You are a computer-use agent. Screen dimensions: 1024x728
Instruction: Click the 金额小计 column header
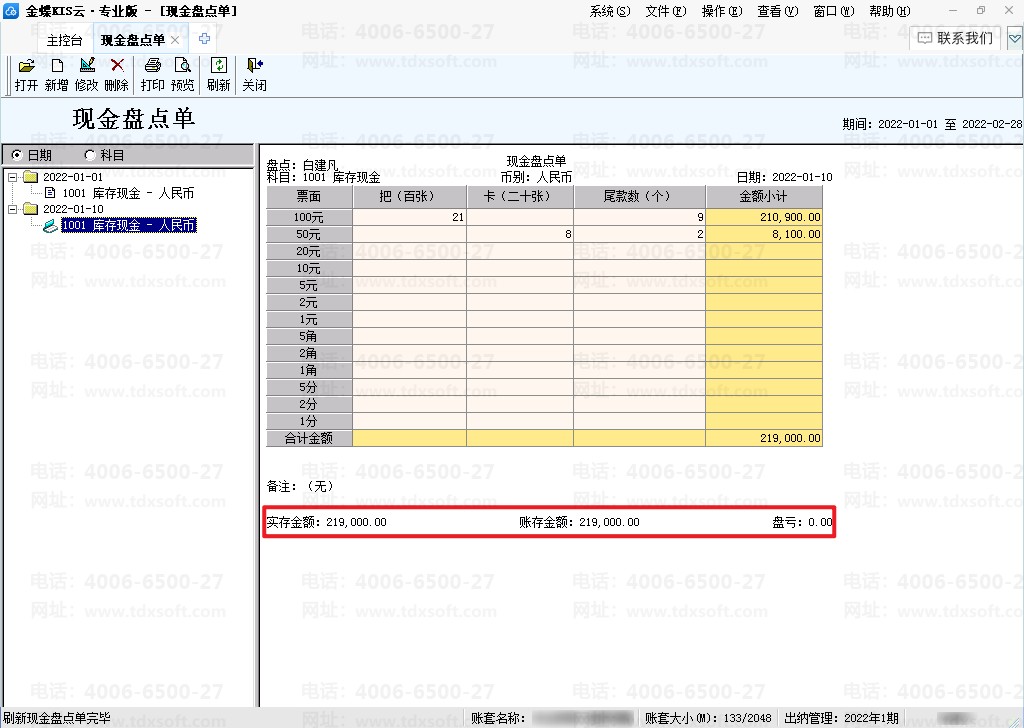[764, 197]
